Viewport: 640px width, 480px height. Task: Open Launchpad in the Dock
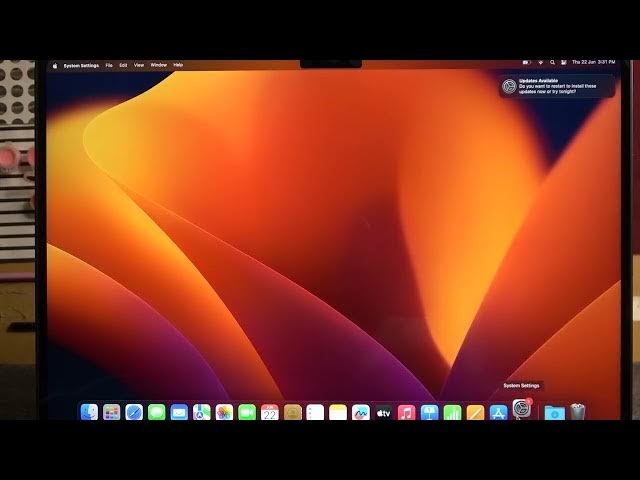111,412
